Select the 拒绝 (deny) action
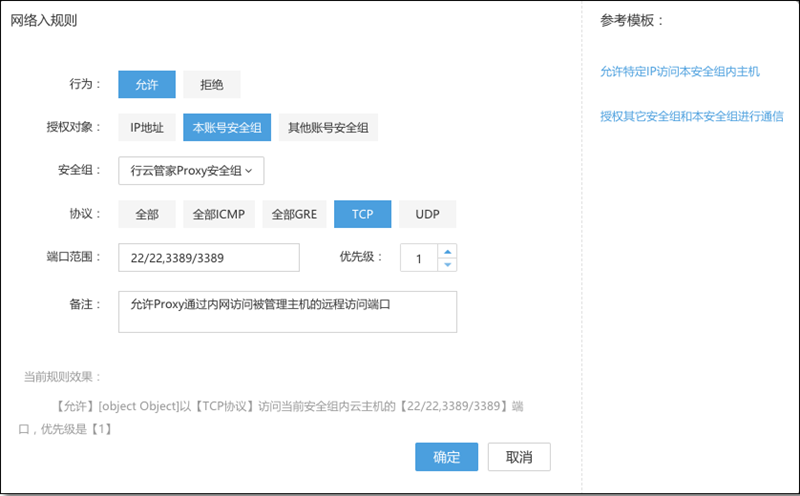The height and width of the screenshot is (496, 800). [211, 84]
